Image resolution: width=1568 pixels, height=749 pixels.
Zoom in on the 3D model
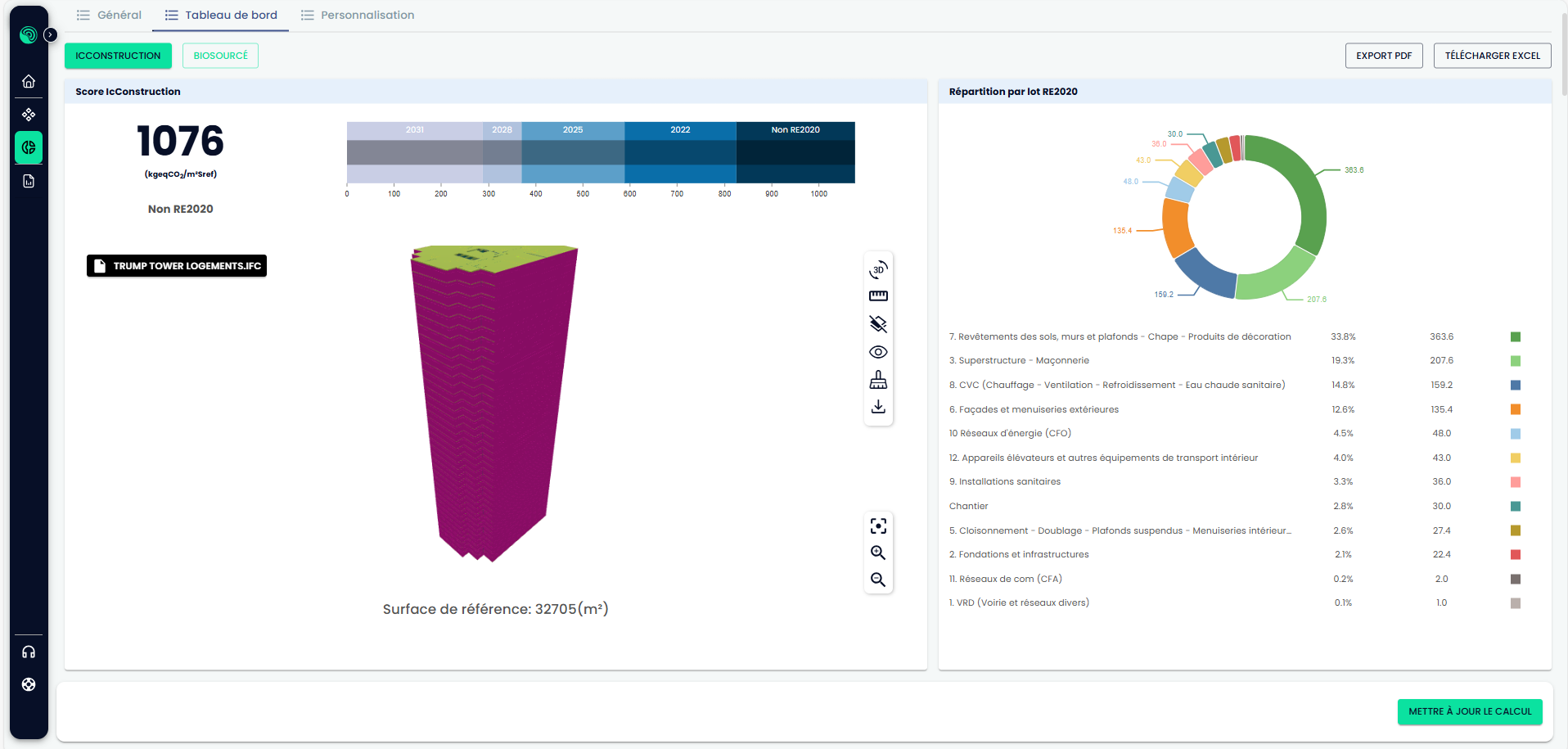(878, 553)
